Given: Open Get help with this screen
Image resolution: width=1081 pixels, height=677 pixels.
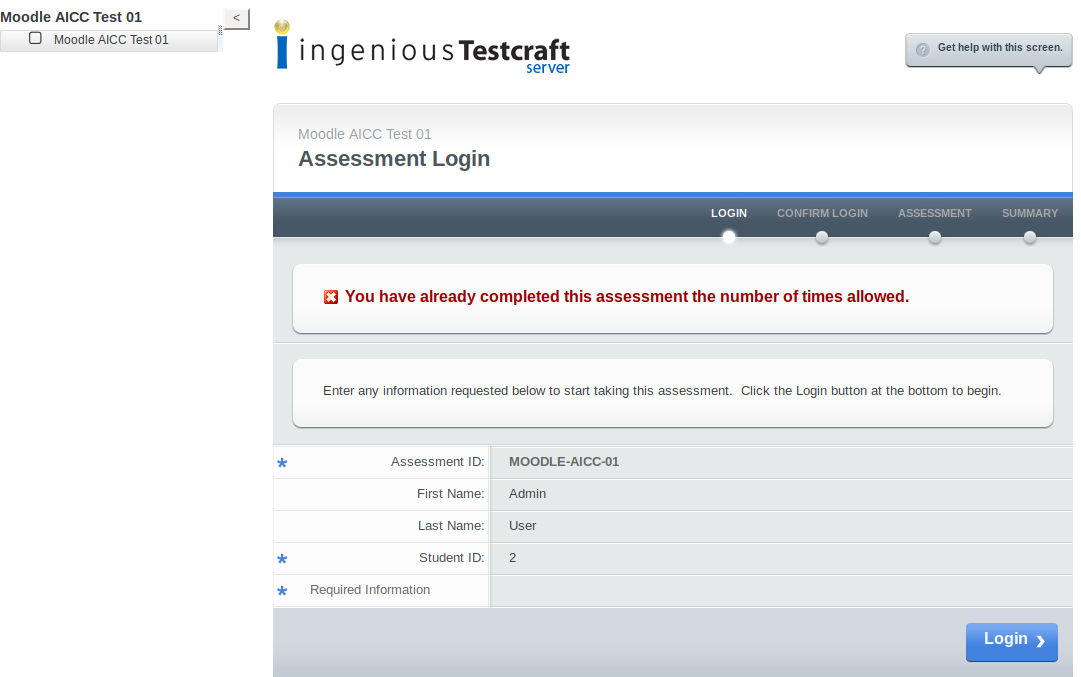Looking at the screenshot, I should click(x=989, y=50).
